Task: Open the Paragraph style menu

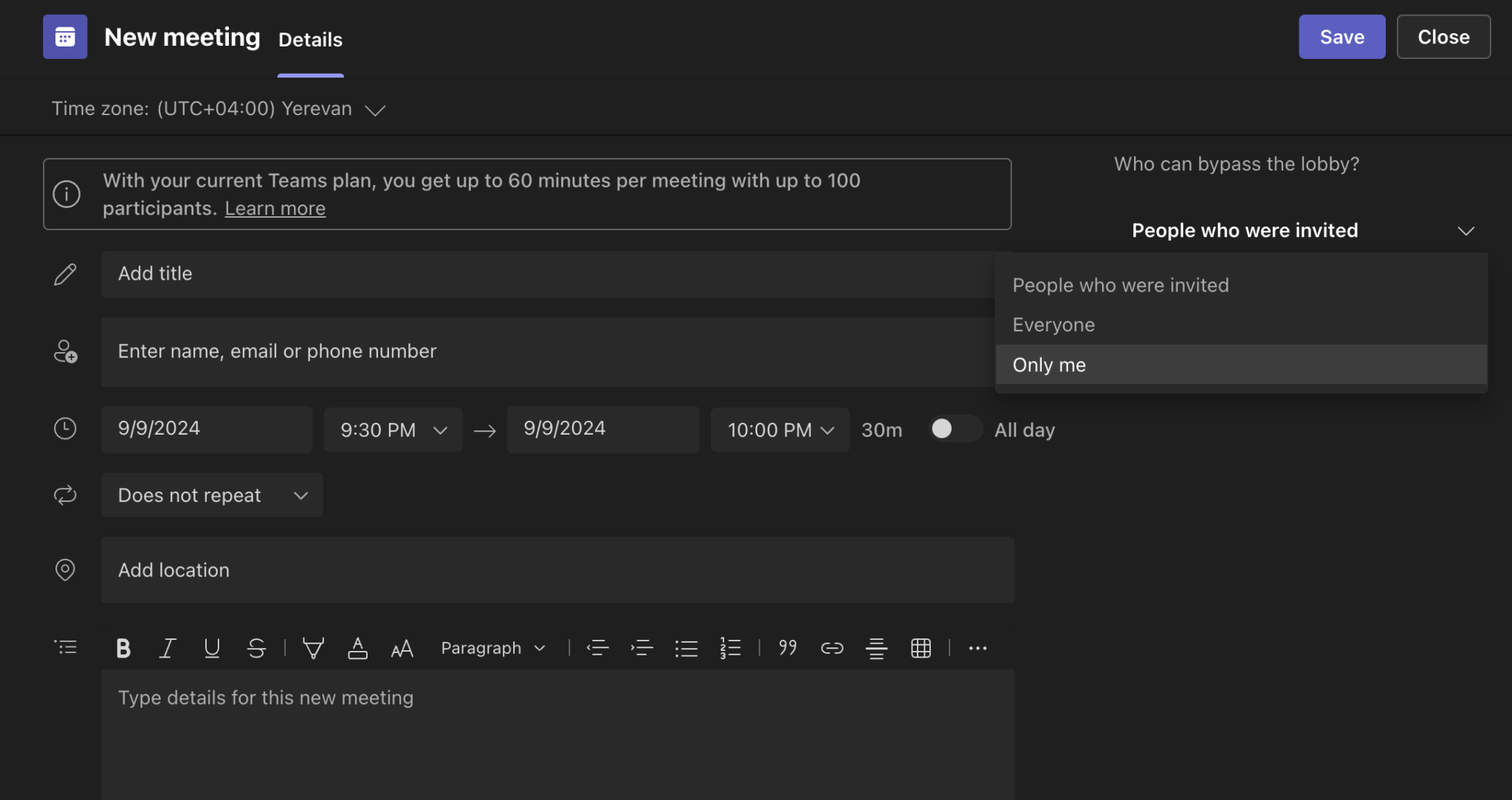Action: coord(492,647)
